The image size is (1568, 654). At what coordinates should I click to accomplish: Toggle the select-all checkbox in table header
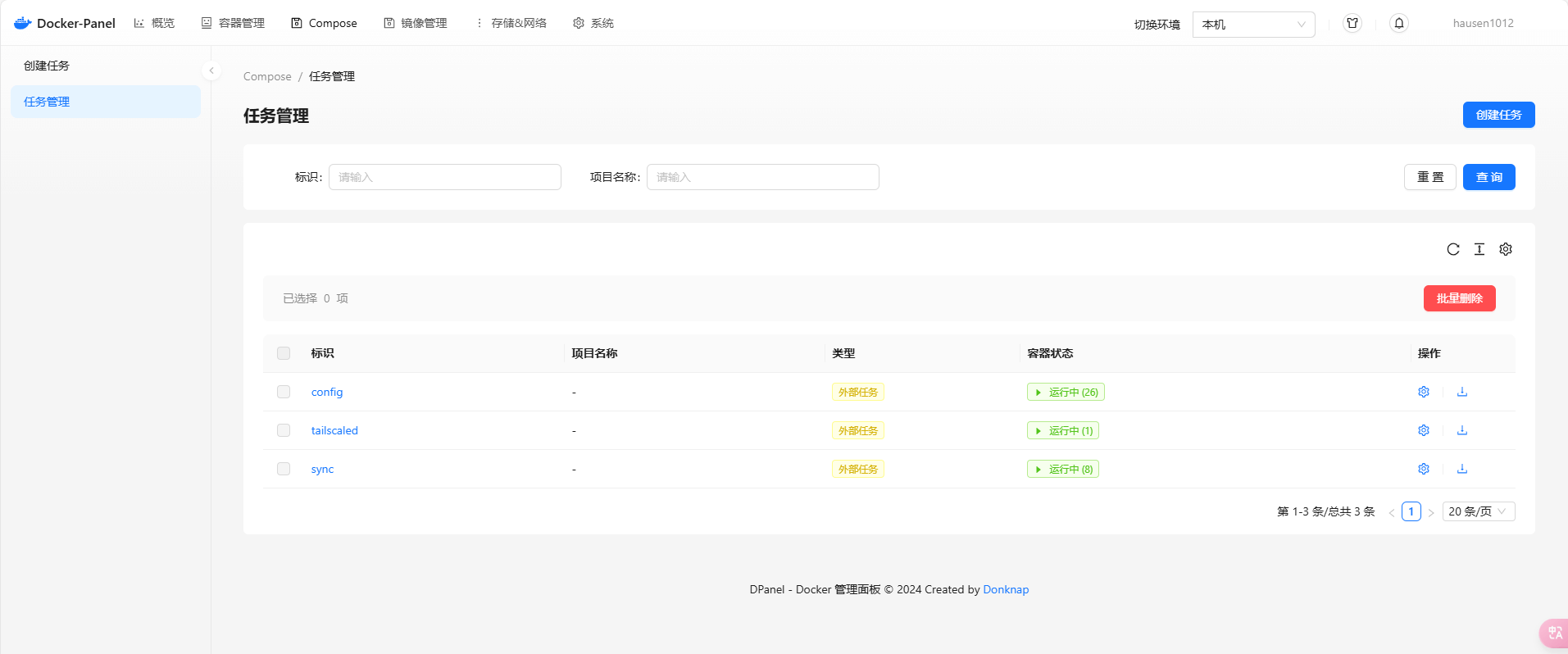point(284,353)
